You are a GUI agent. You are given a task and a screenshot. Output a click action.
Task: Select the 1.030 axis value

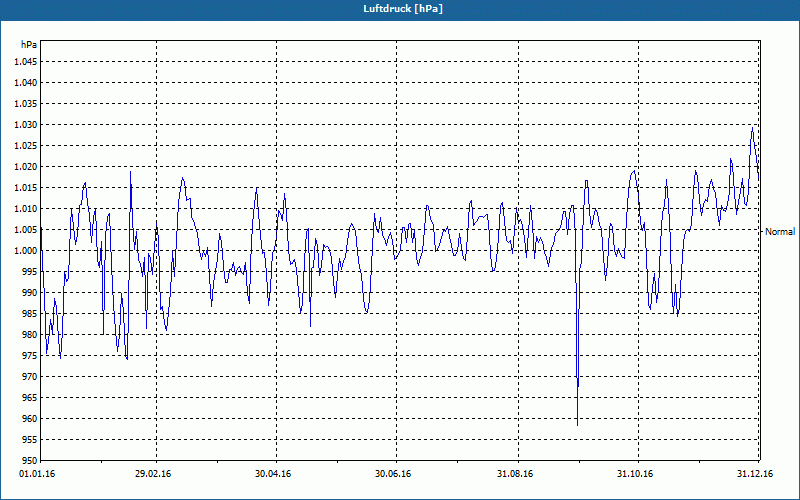click(26, 124)
